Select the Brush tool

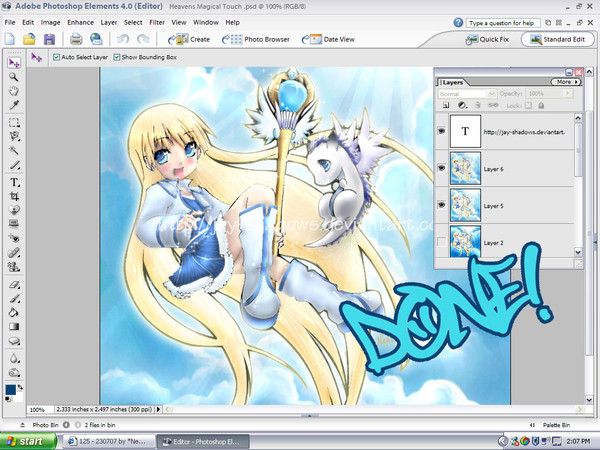pos(14,299)
